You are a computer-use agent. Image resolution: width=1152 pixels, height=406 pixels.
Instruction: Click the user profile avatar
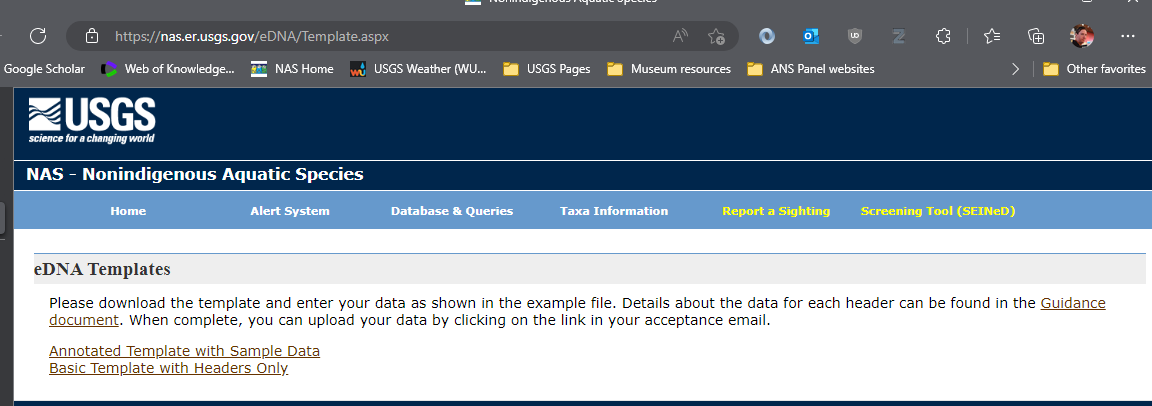[1081, 35]
